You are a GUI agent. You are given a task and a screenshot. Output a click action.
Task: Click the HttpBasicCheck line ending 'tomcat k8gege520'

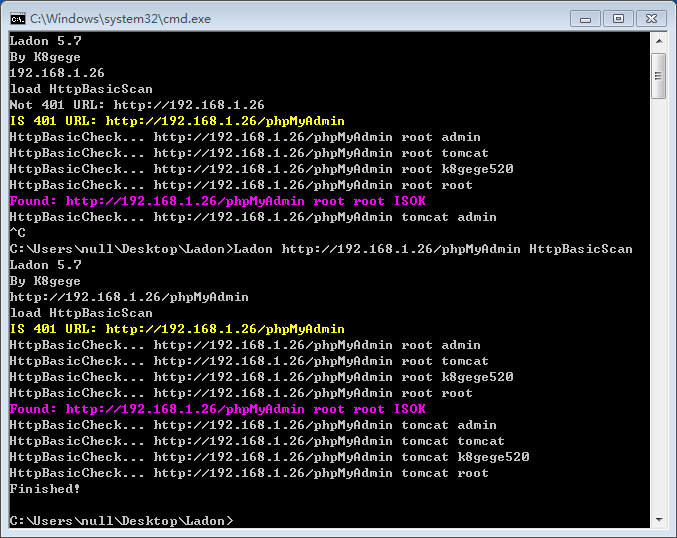(269, 457)
